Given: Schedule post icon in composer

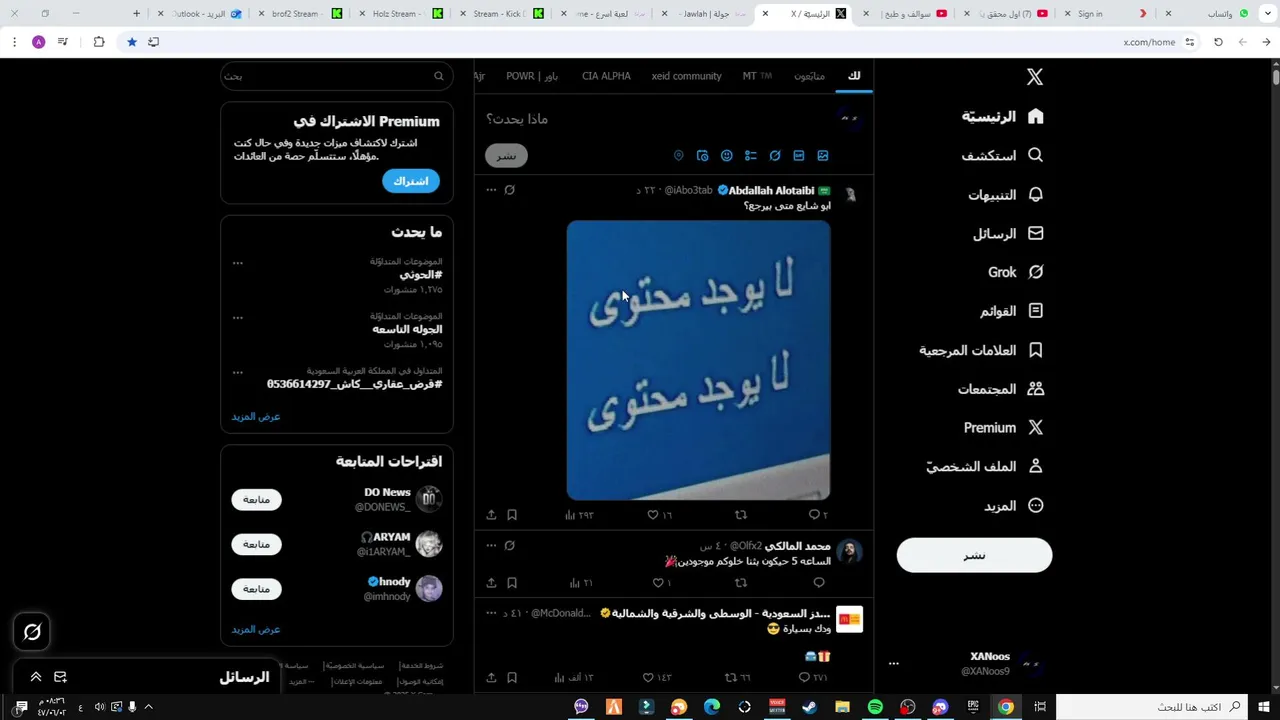Looking at the screenshot, I should (x=703, y=156).
